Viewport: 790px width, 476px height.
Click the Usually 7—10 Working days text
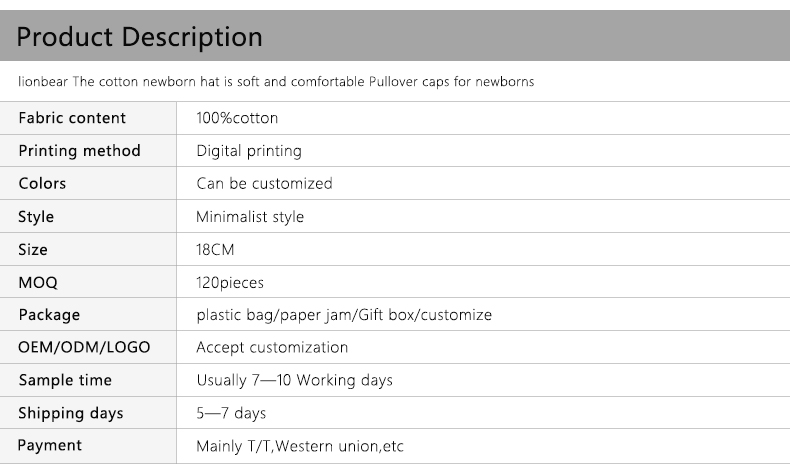tap(294, 381)
